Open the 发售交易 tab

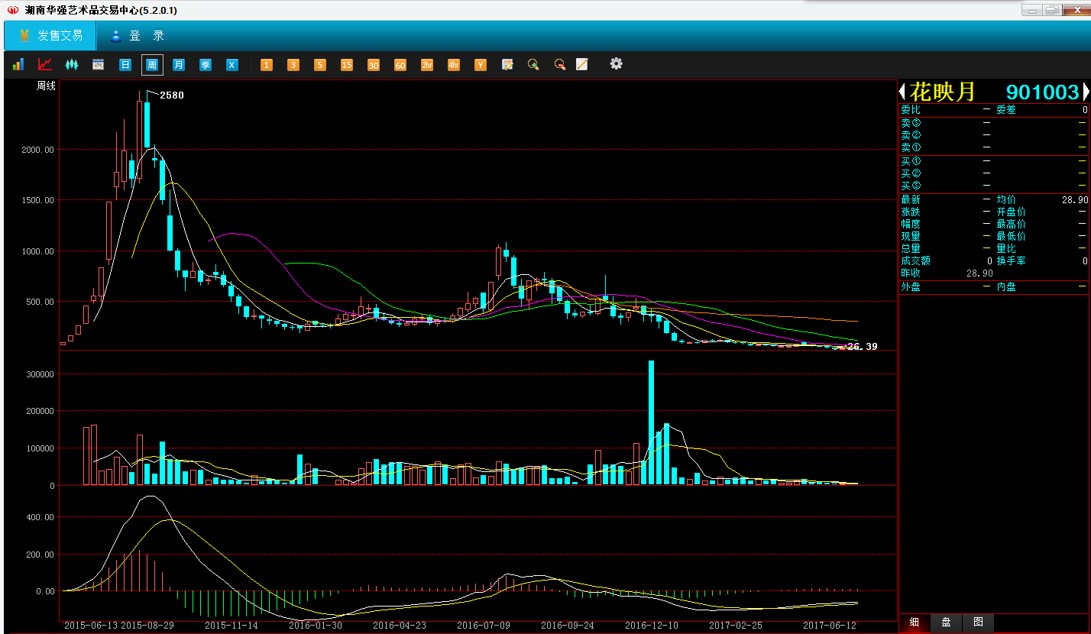click(x=50, y=35)
